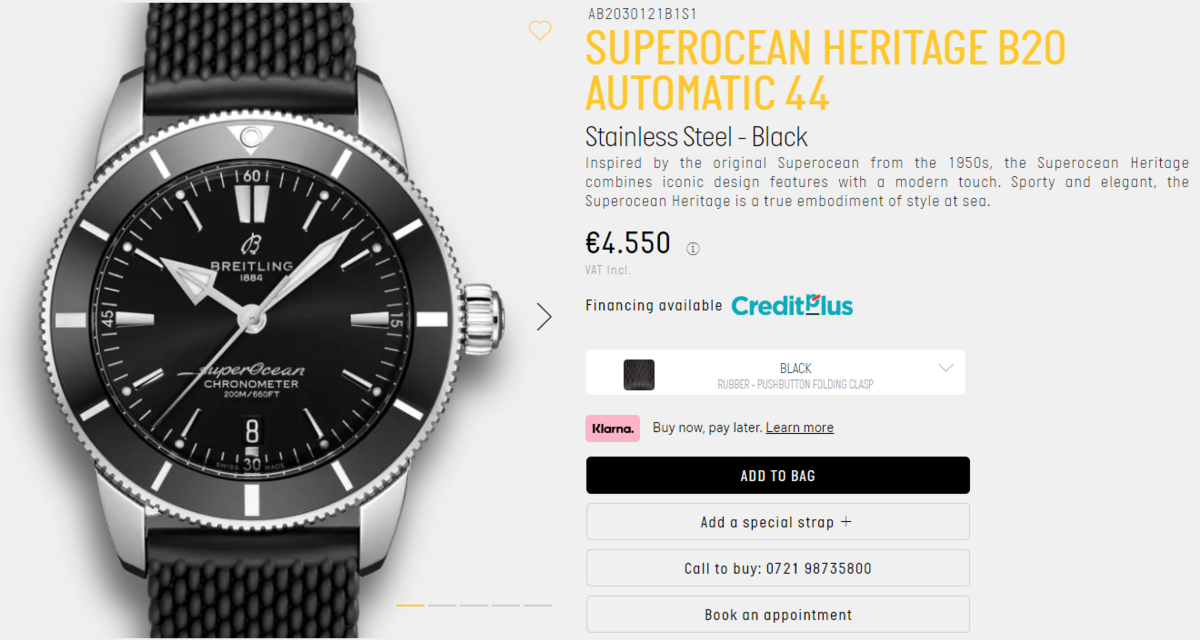Viewport: 1200px width, 640px height.
Task: Open Add a special strap option
Action: pyautogui.click(x=777, y=522)
